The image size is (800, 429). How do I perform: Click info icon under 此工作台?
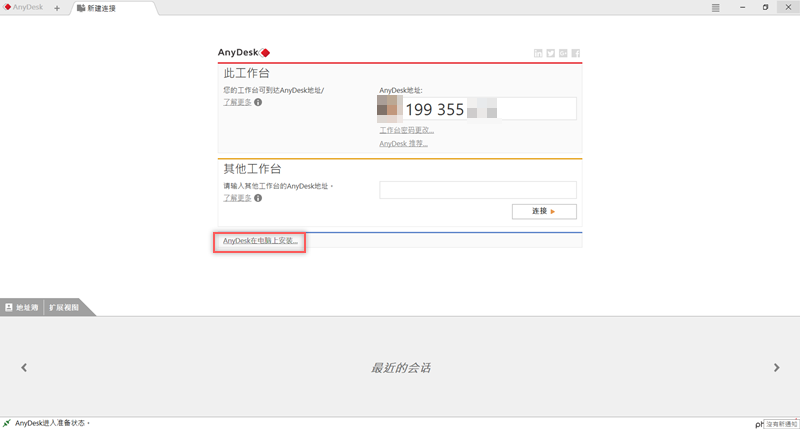[x=258, y=102]
